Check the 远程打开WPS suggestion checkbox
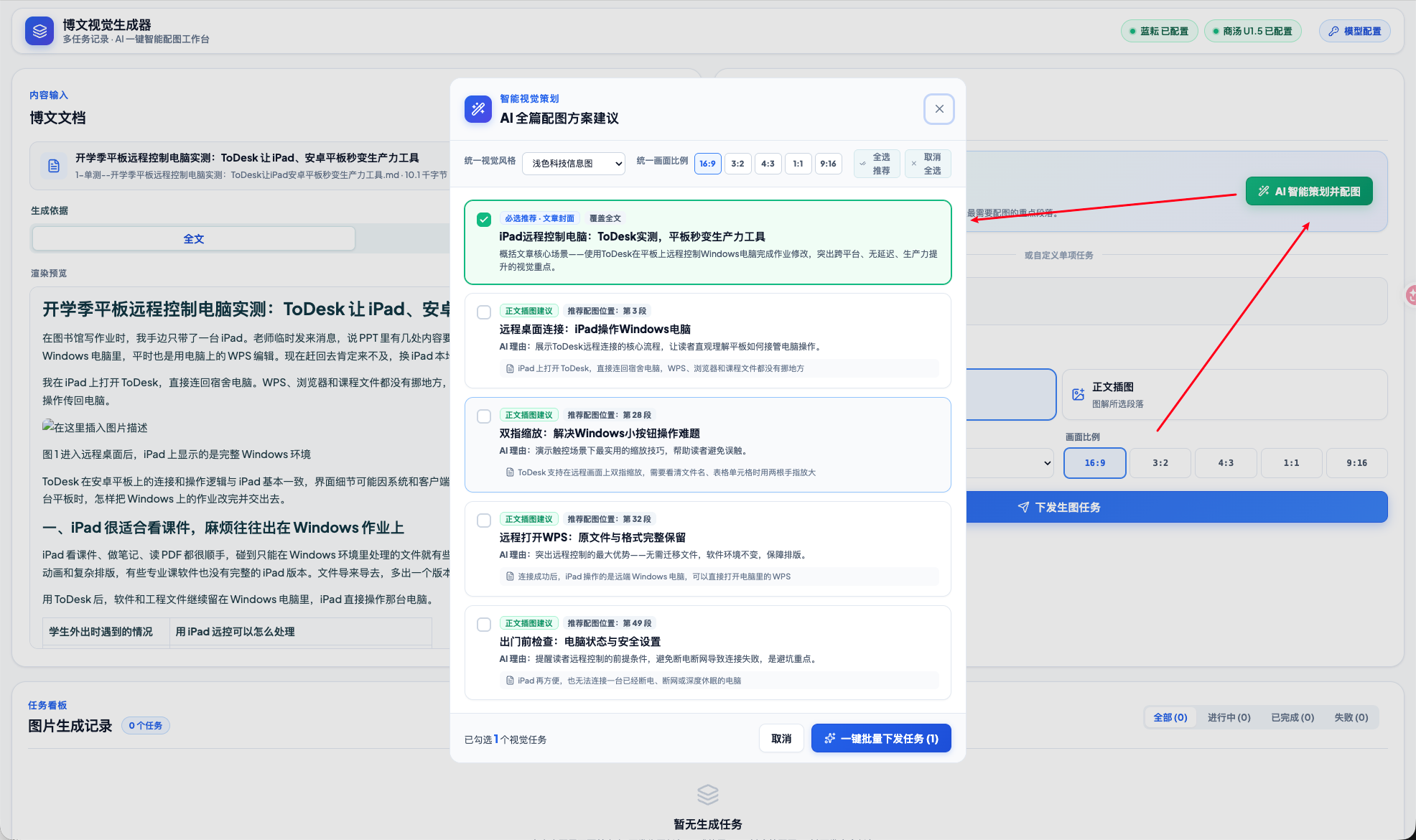This screenshot has height=840, width=1416. tap(484, 521)
